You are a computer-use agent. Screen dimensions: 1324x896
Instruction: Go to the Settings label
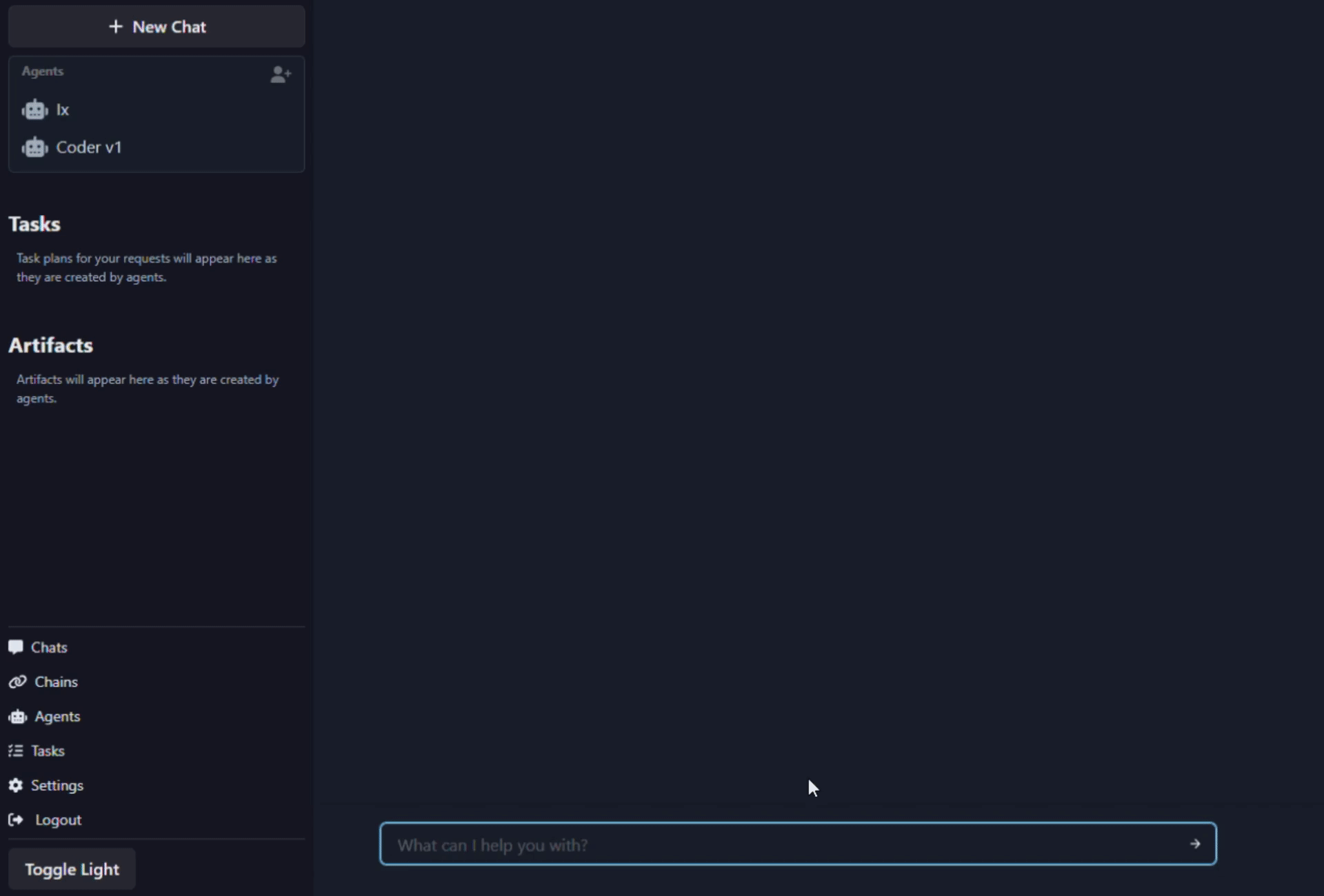pyautogui.click(x=57, y=785)
